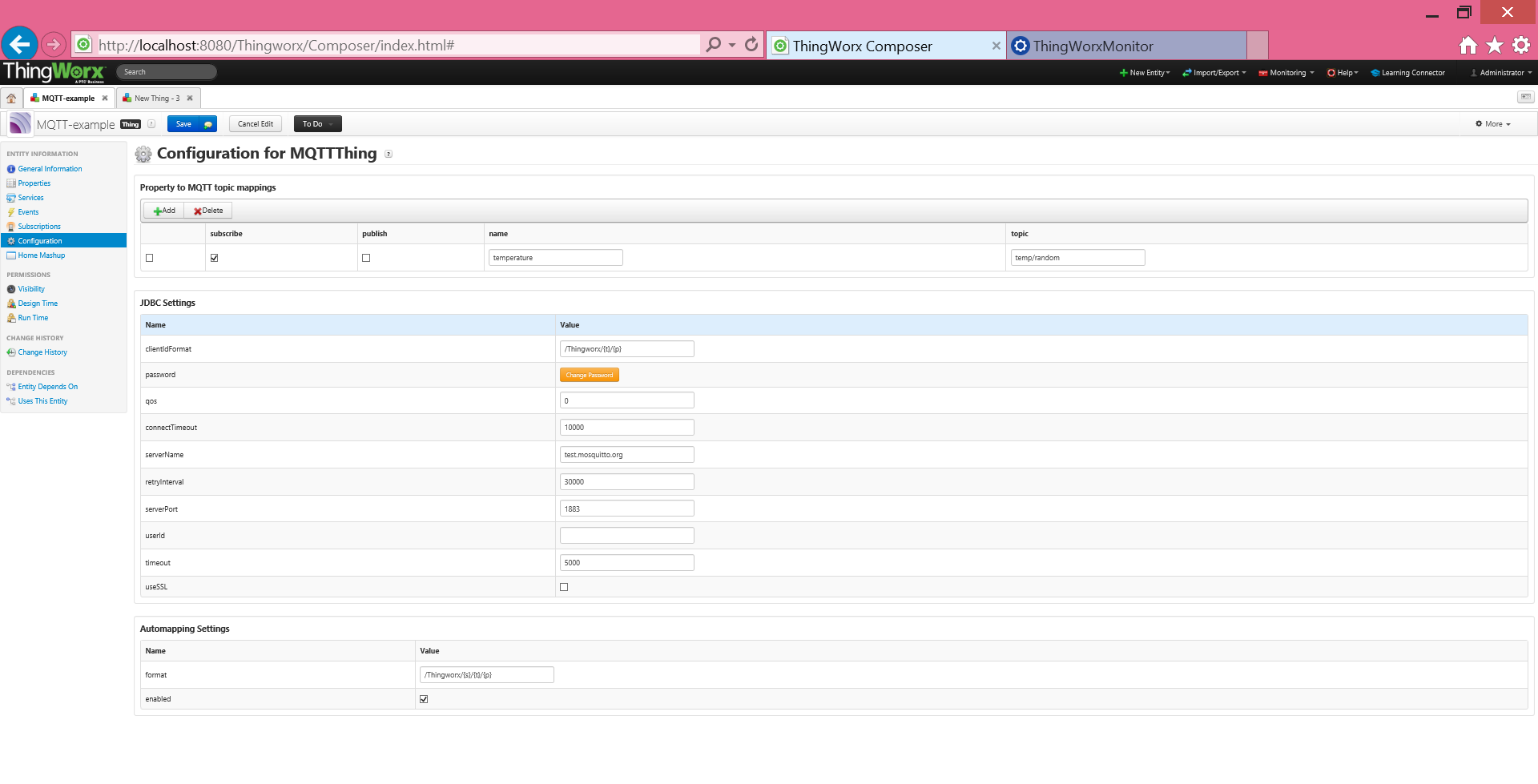Open Events in the sidebar

click(28, 212)
